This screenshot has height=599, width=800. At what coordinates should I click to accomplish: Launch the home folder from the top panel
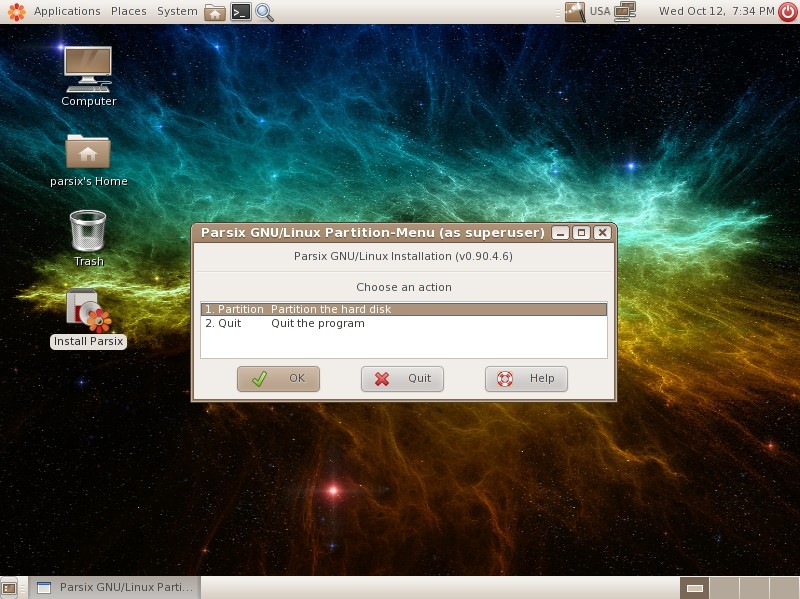[215, 12]
